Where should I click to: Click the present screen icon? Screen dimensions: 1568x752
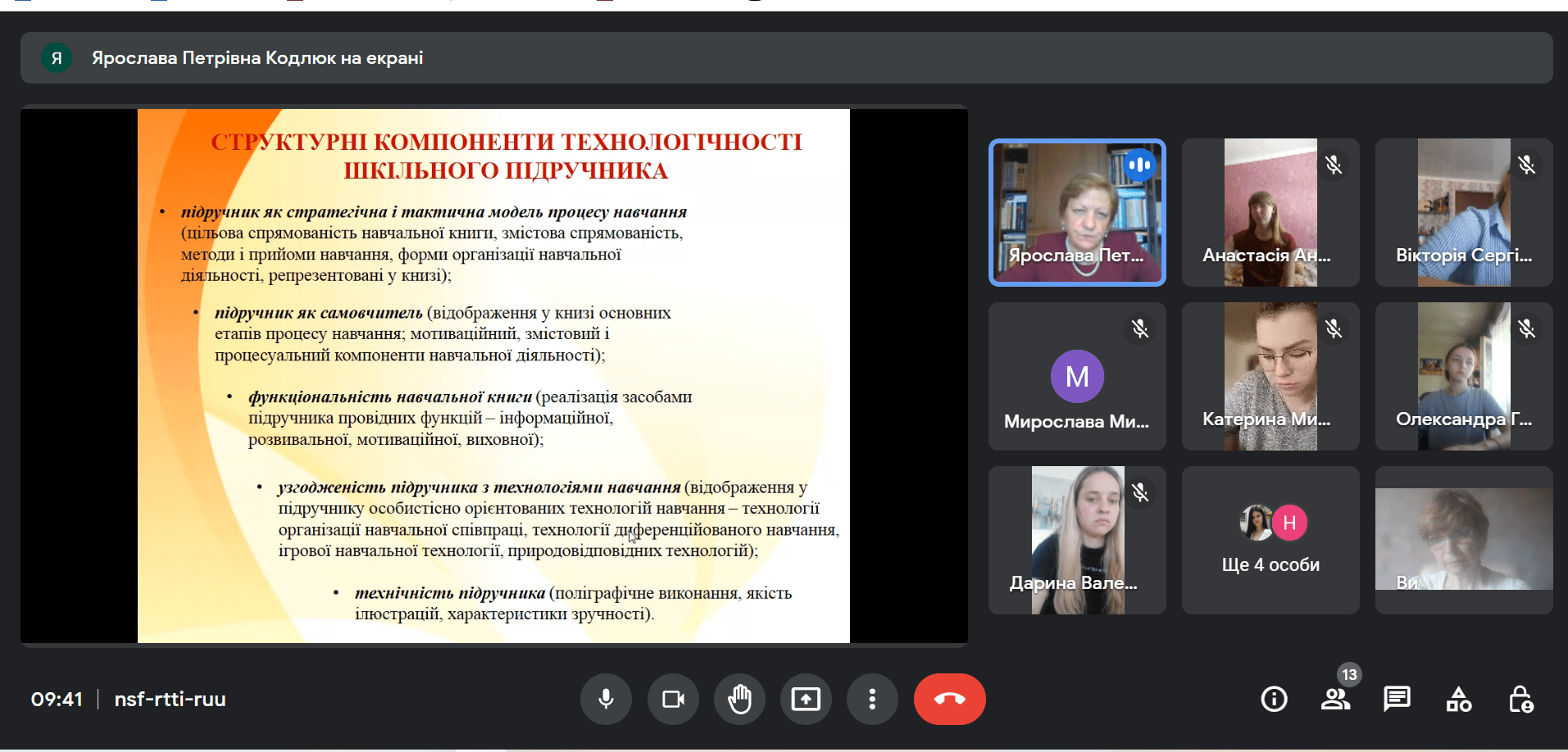coord(806,699)
